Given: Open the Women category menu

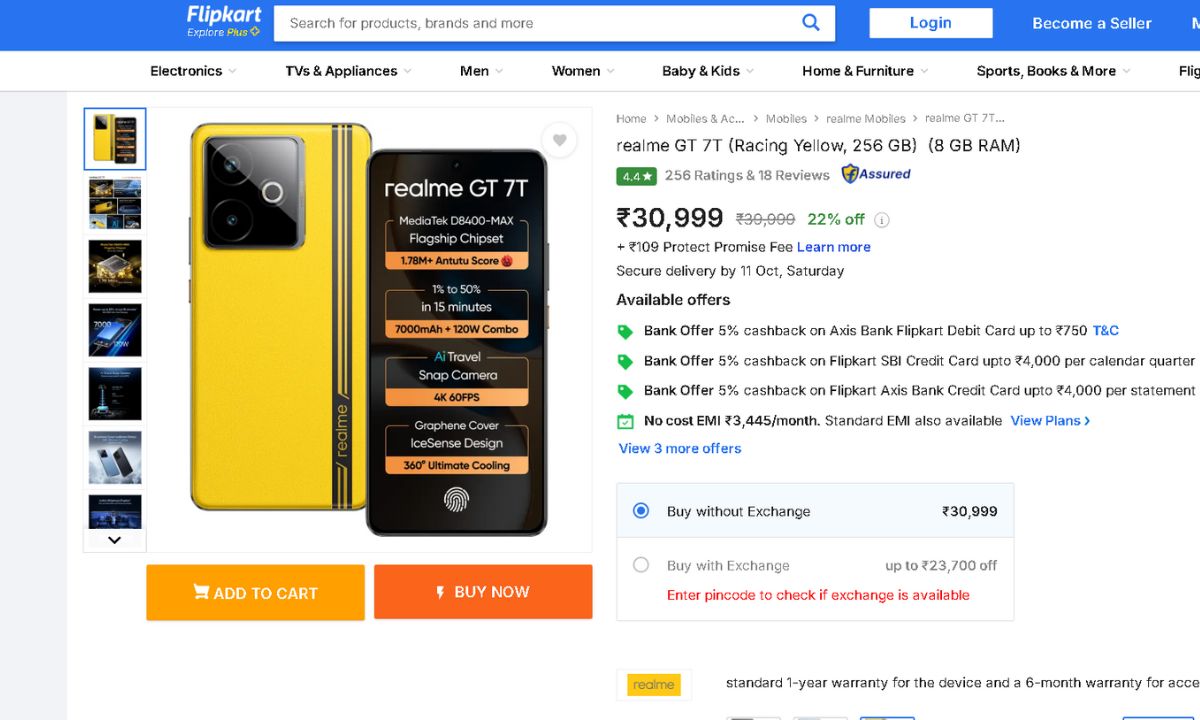Looking at the screenshot, I should click(x=583, y=71).
